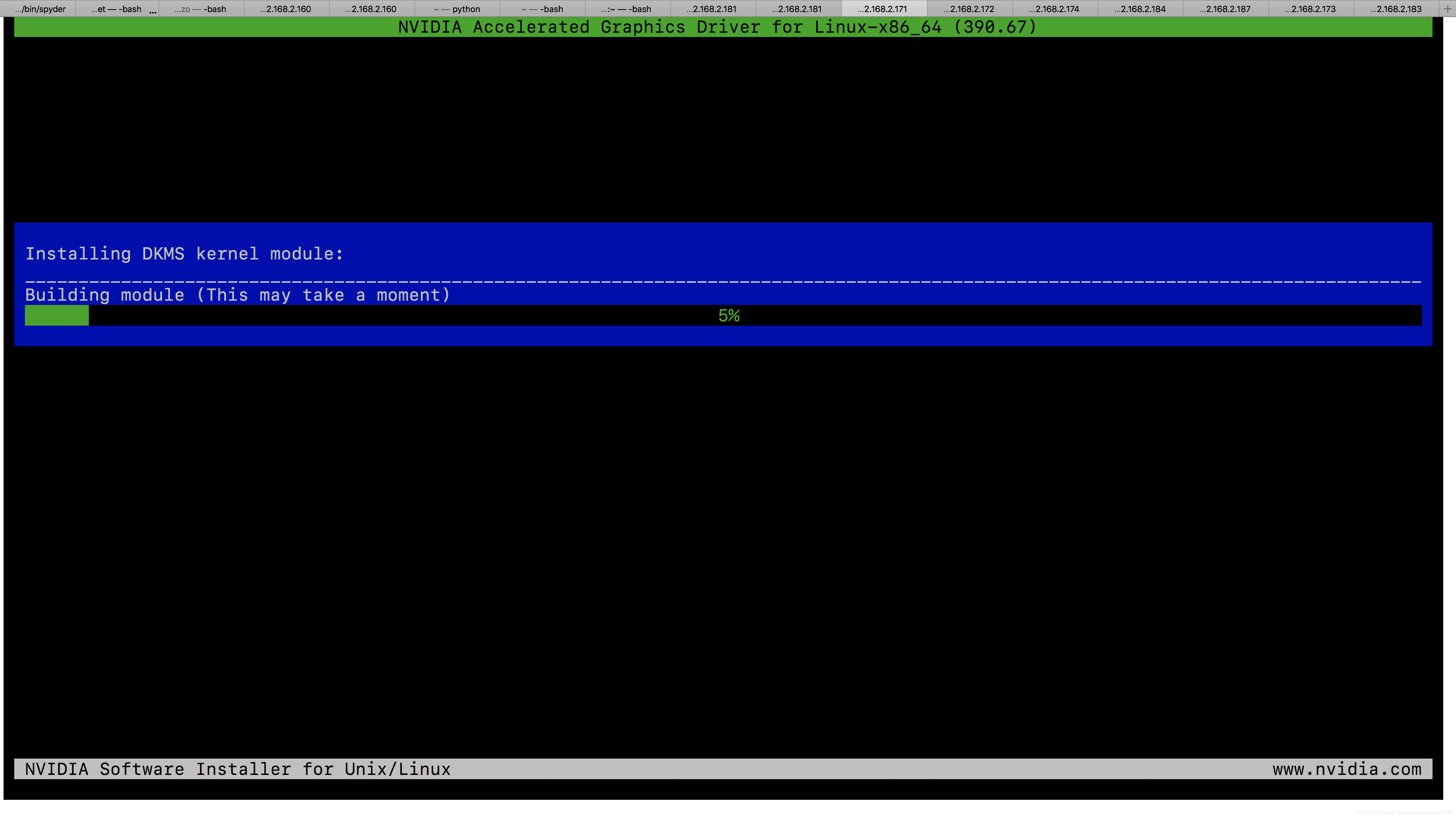1456x819 pixels.
Task: Switch to the ~ — -bash tab
Action: point(542,9)
